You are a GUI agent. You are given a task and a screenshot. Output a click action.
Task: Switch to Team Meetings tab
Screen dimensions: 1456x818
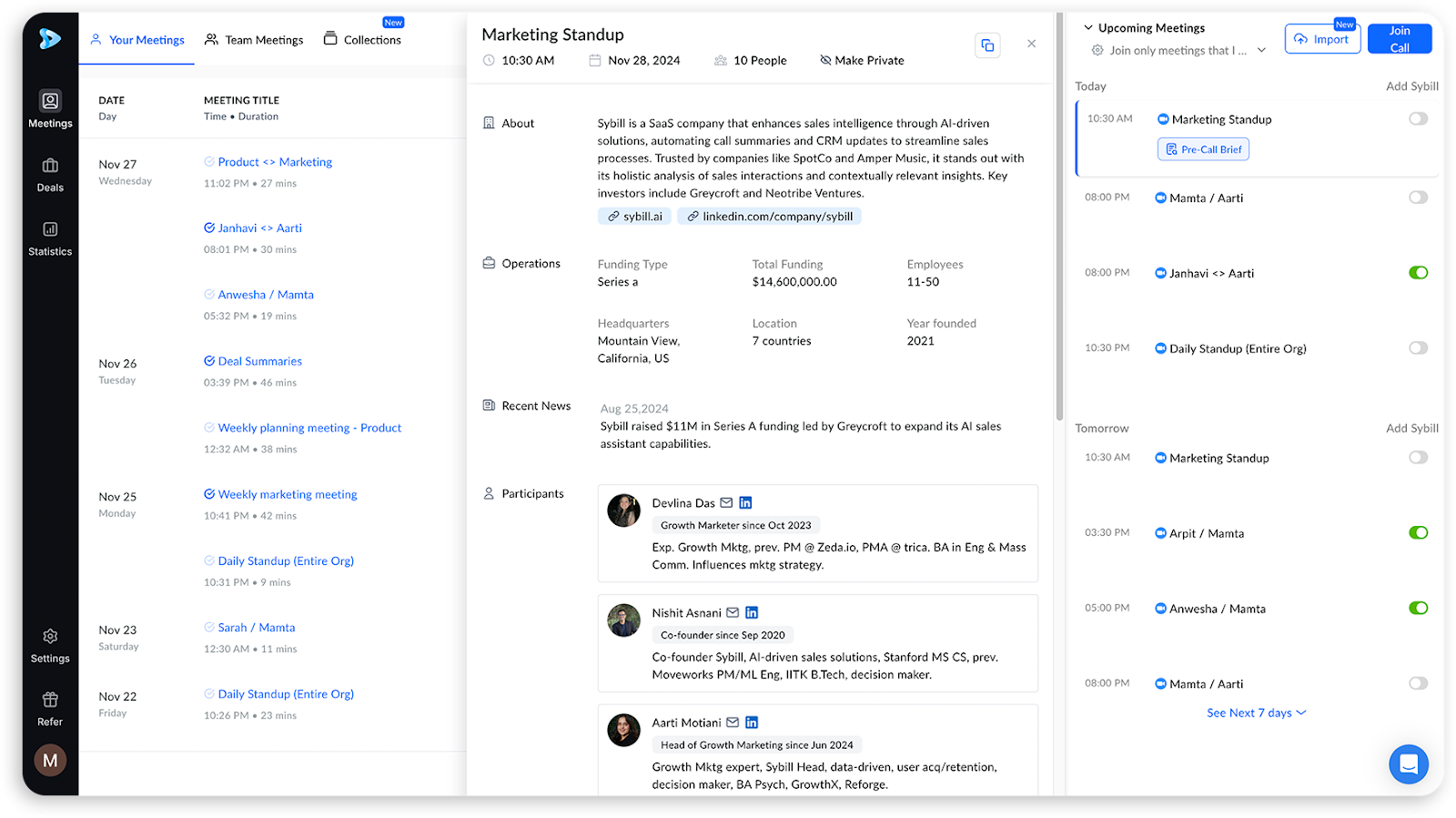coord(254,40)
